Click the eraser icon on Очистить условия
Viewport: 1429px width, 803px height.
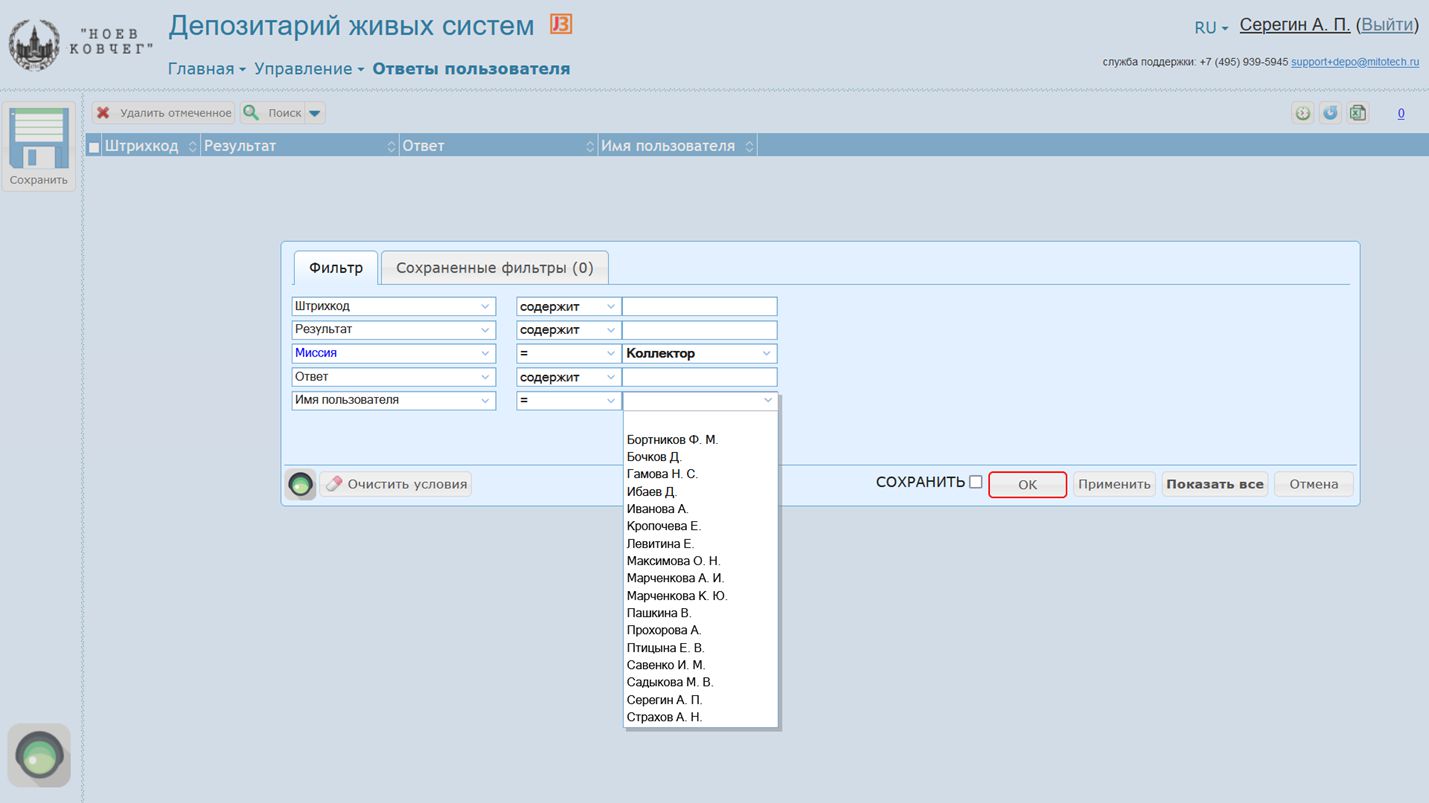(x=334, y=484)
